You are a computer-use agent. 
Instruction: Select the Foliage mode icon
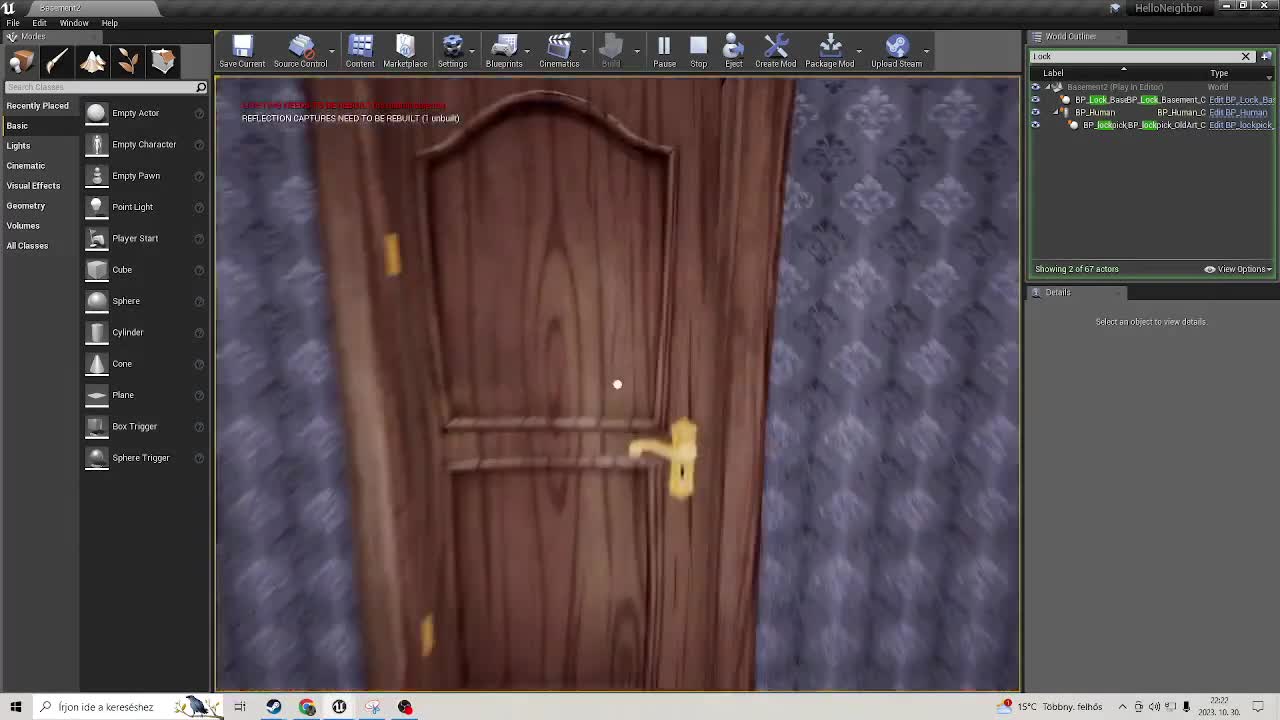point(128,62)
